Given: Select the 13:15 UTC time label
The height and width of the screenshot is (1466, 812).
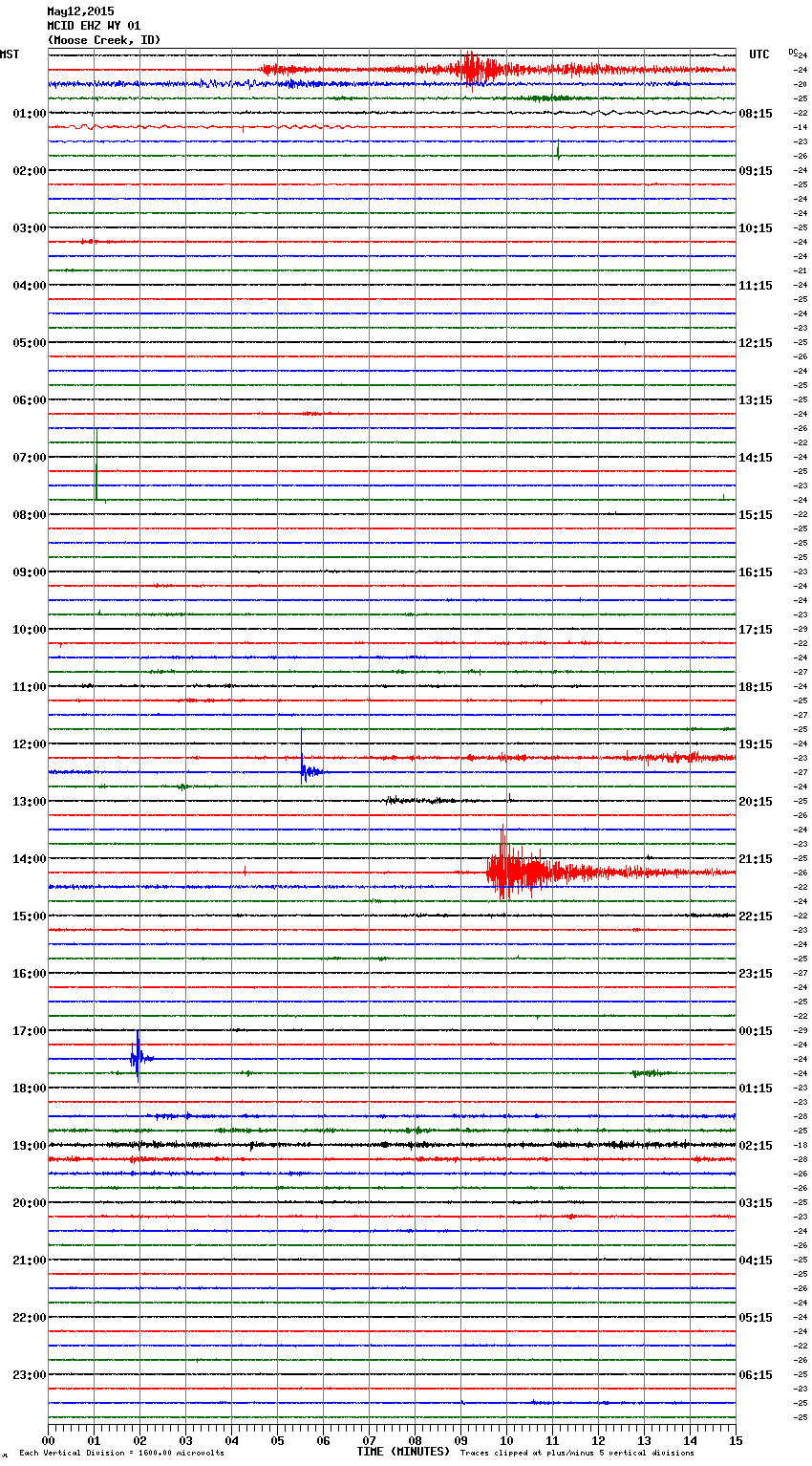Looking at the screenshot, I should click(x=756, y=400).
